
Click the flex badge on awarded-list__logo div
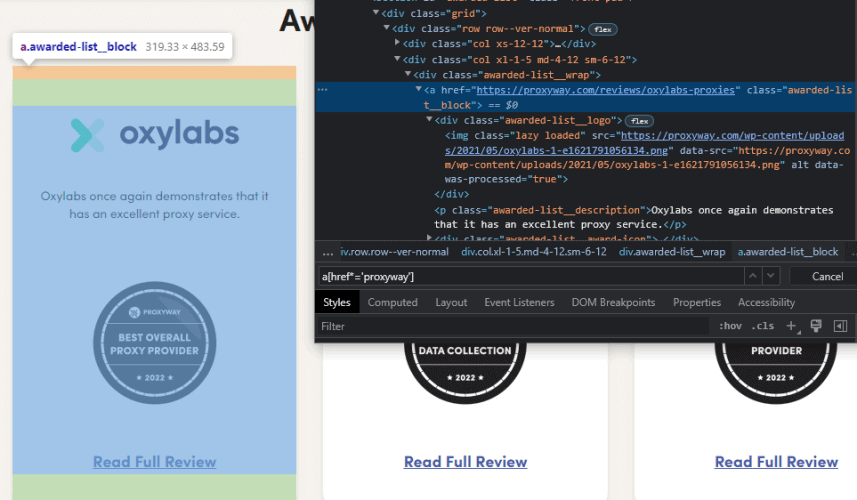coord(639,121)
